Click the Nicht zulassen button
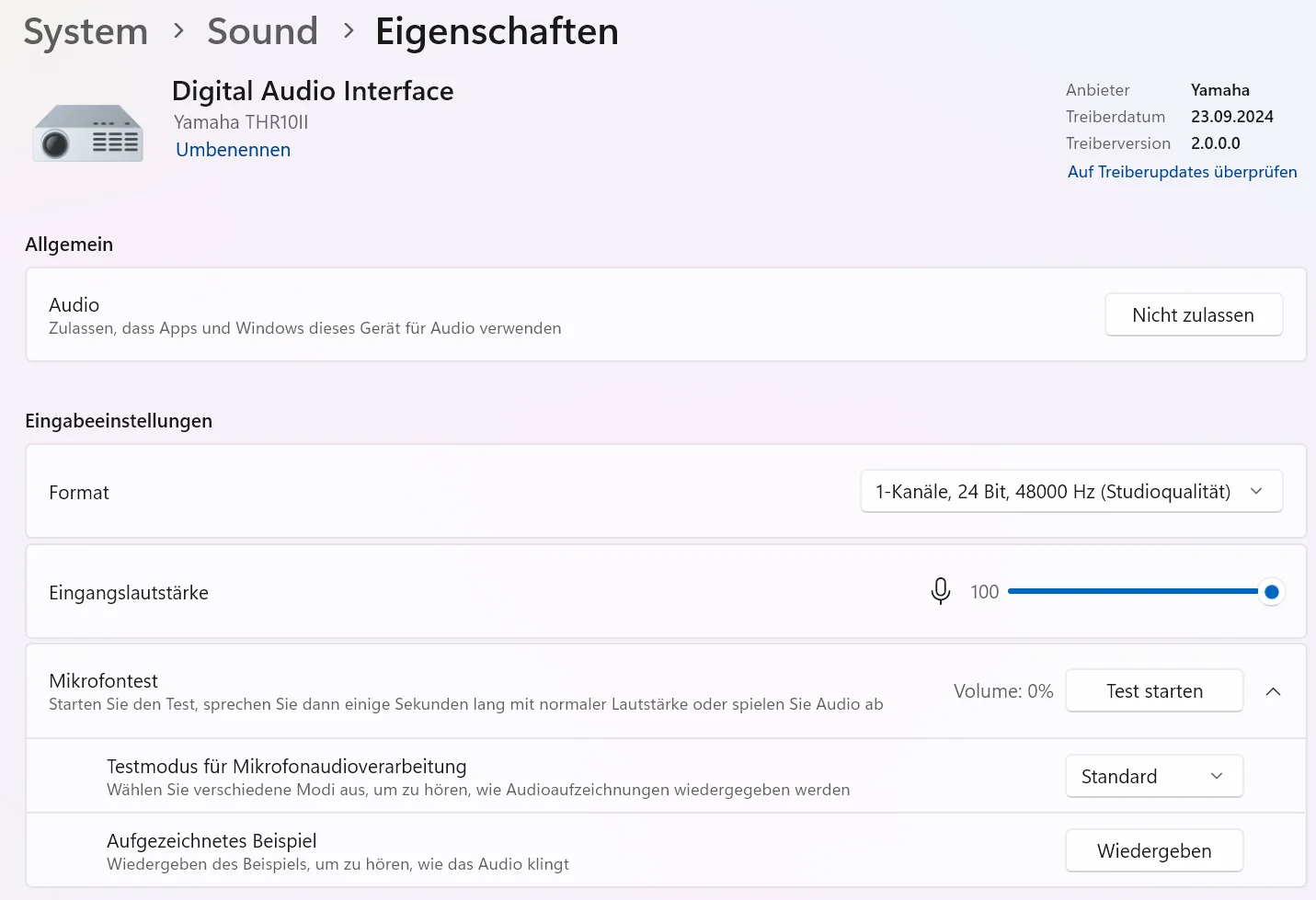This screenshot has width=1316, height=900. [1193, 315]
